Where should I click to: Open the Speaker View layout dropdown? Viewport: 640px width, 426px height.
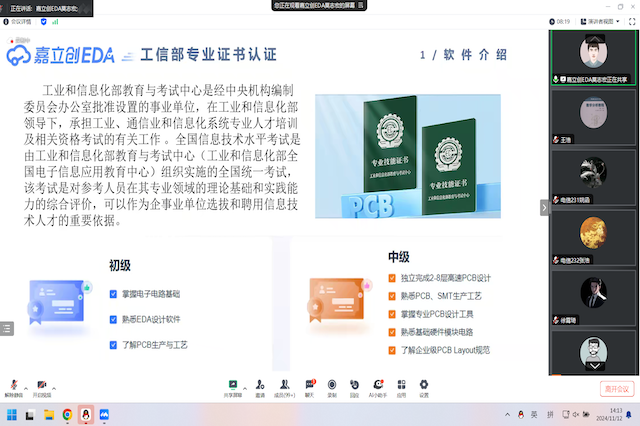pos(600,20)
